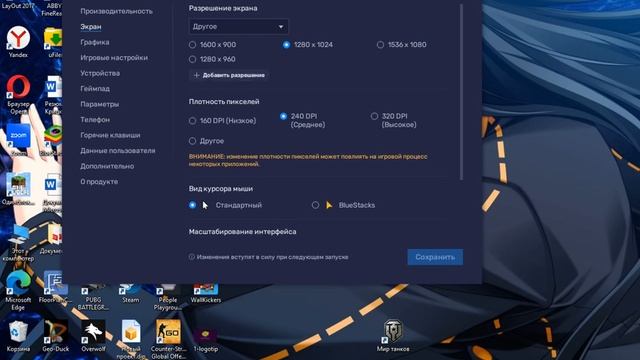640x360 pixels.
Task: Open Данные пользователя in the sidebar
Action: click(x=118, y=151)
